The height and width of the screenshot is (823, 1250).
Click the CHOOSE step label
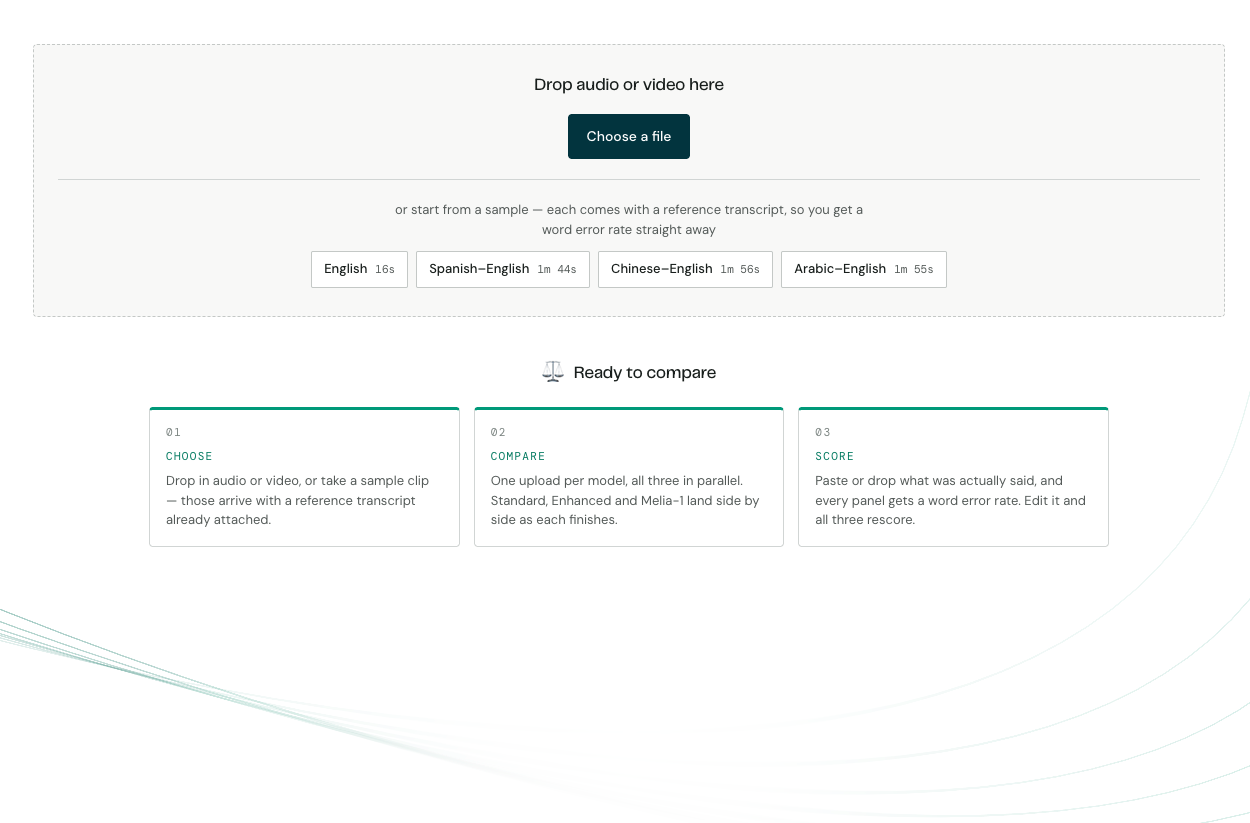tap(189, 456)
